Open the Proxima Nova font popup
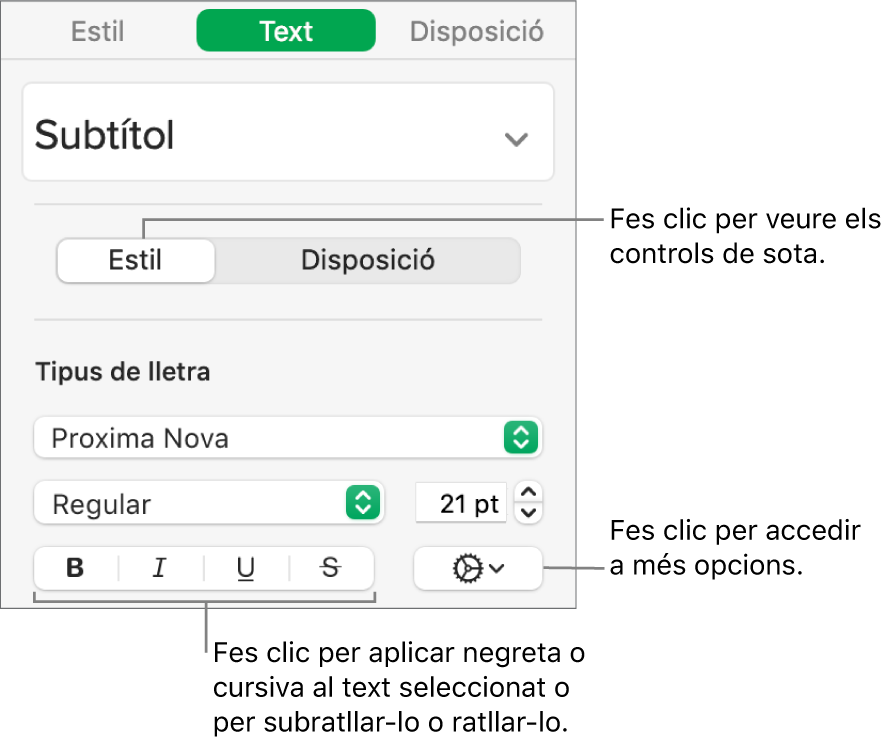This screenshot has width=894, height=750. coord(288,438)
